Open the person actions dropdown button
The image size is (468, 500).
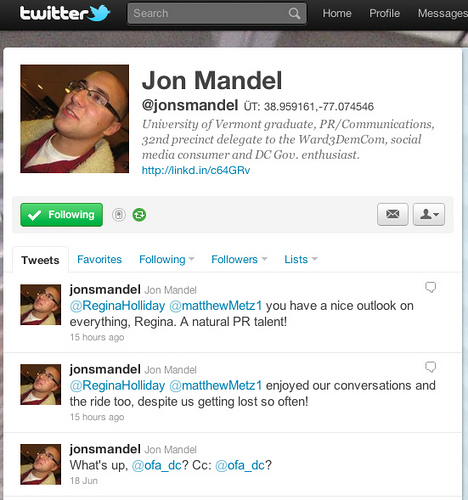click(x=429, y=214)
